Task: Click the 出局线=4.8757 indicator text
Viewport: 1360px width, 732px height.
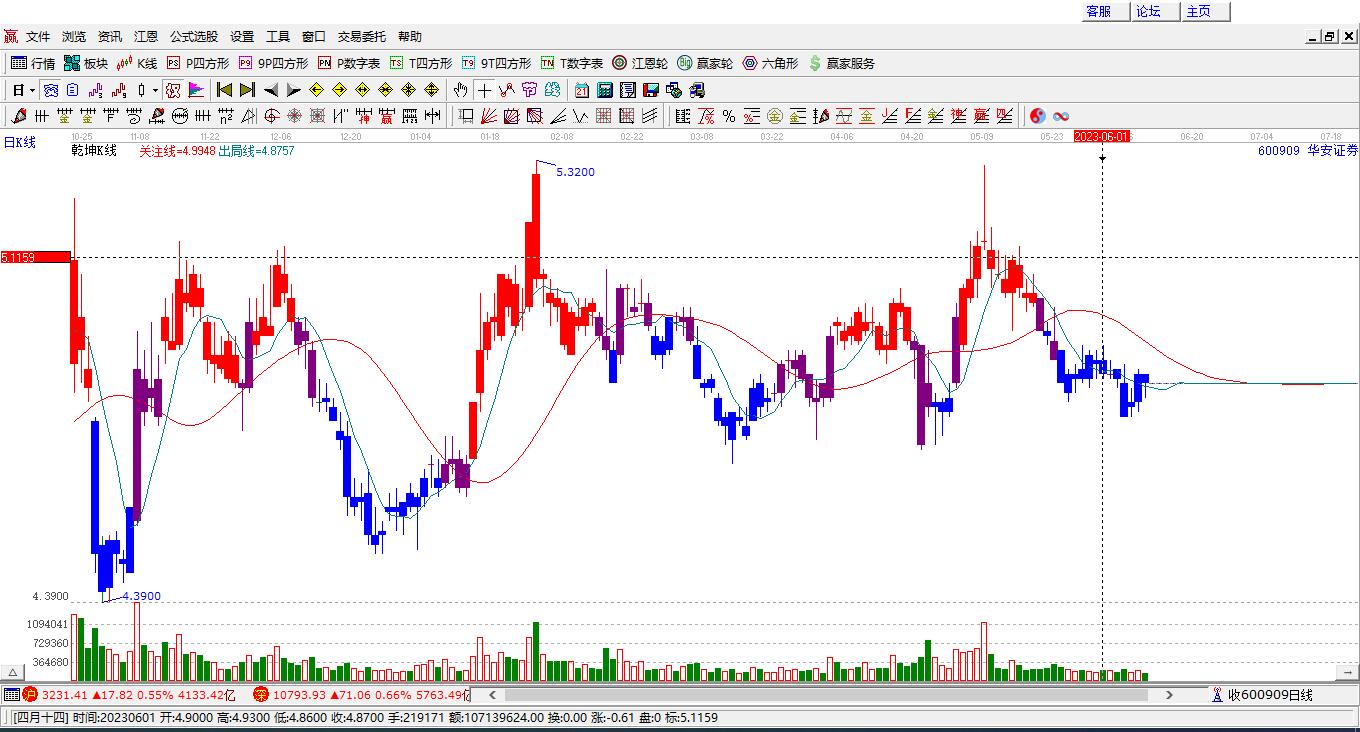Action: coord(256,151)
